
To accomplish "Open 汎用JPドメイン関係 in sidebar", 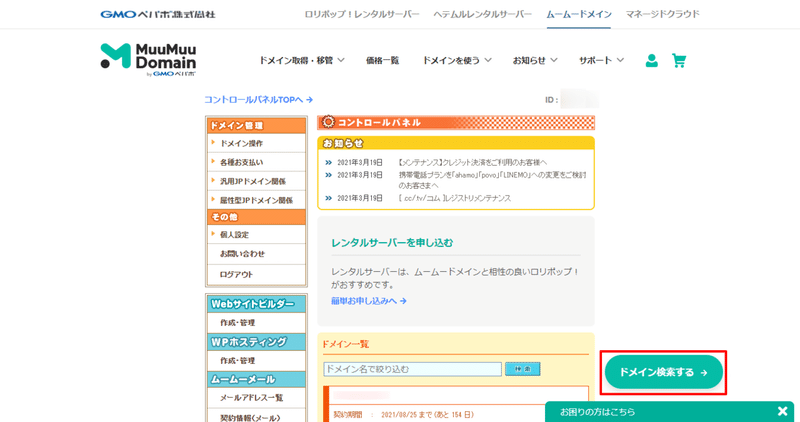I will pyautogui.click(x=256, y=181).
